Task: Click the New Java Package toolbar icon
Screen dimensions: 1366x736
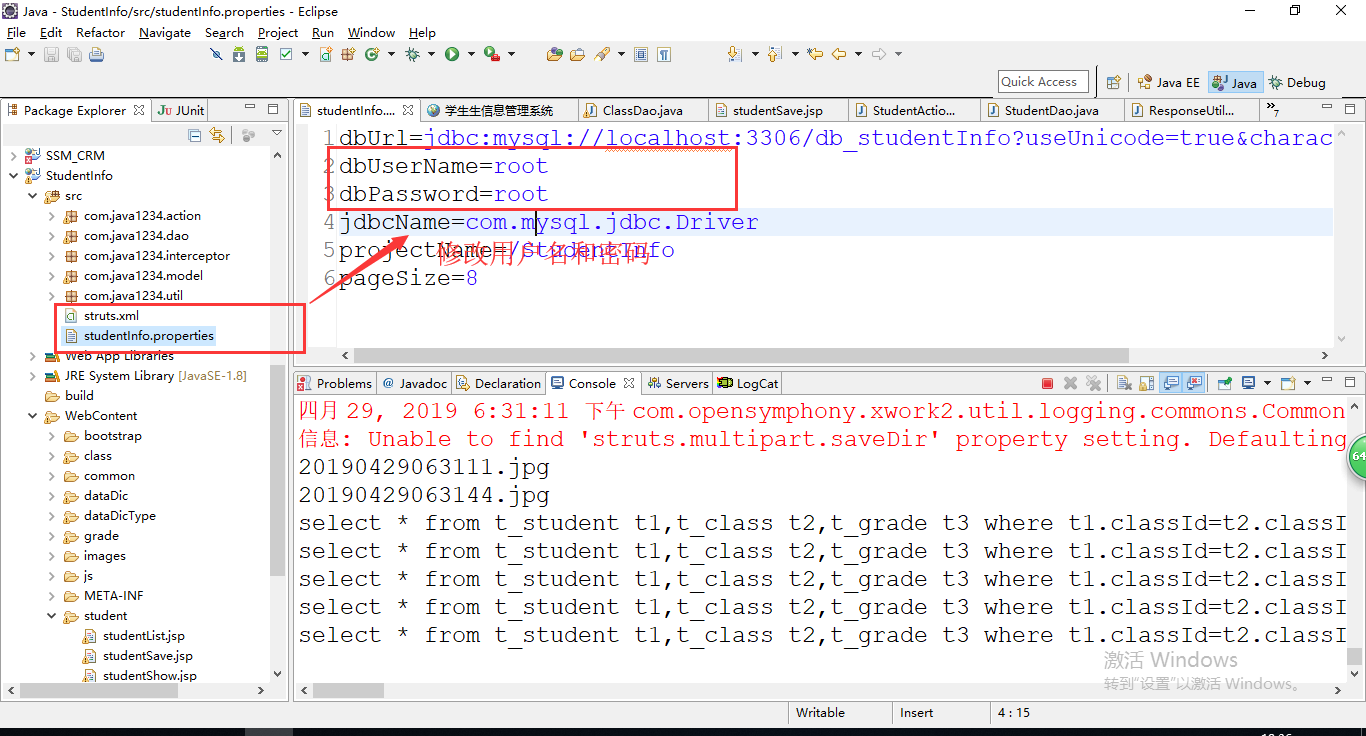Action: [348, 54]
